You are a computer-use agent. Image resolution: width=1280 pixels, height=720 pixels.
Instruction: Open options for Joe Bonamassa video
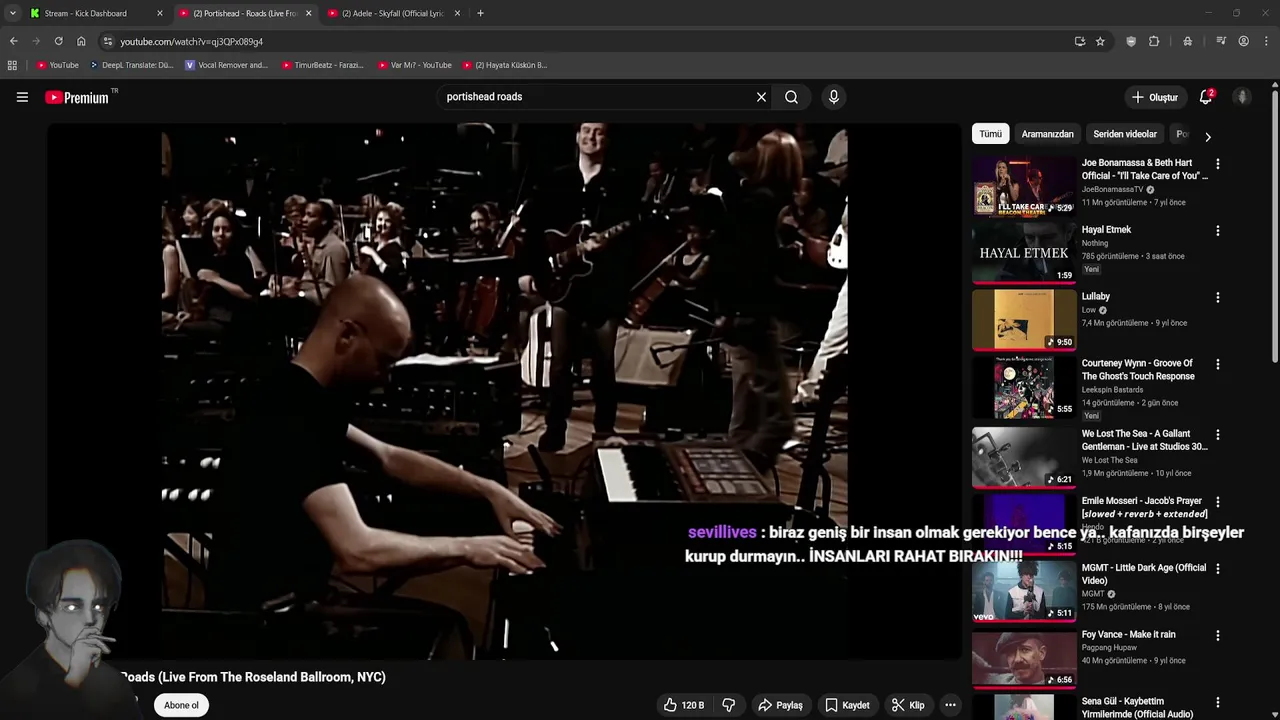coord(1217,164)
